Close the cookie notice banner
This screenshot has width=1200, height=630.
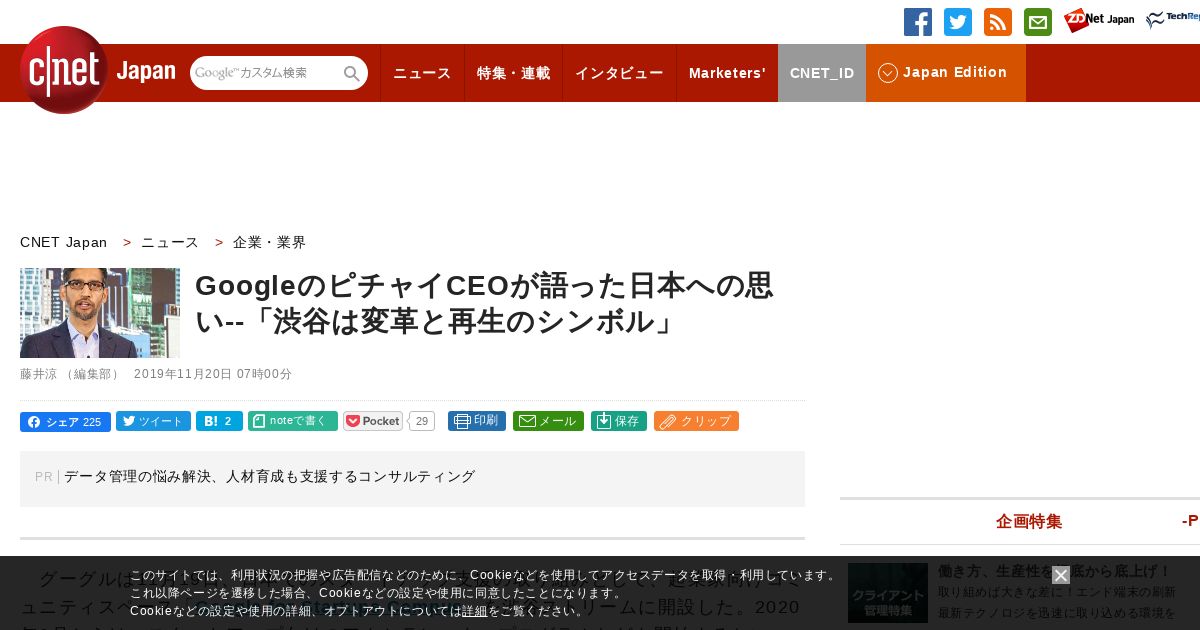[x=1061, y=575]
